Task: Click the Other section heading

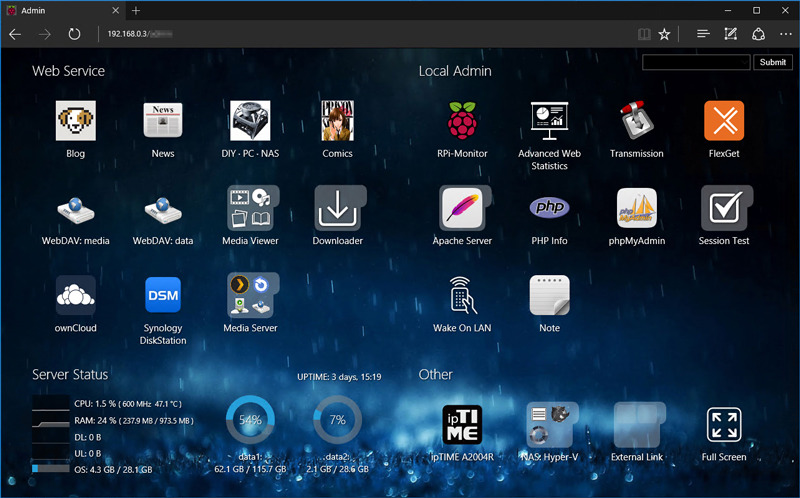Action: click(435, 375)
